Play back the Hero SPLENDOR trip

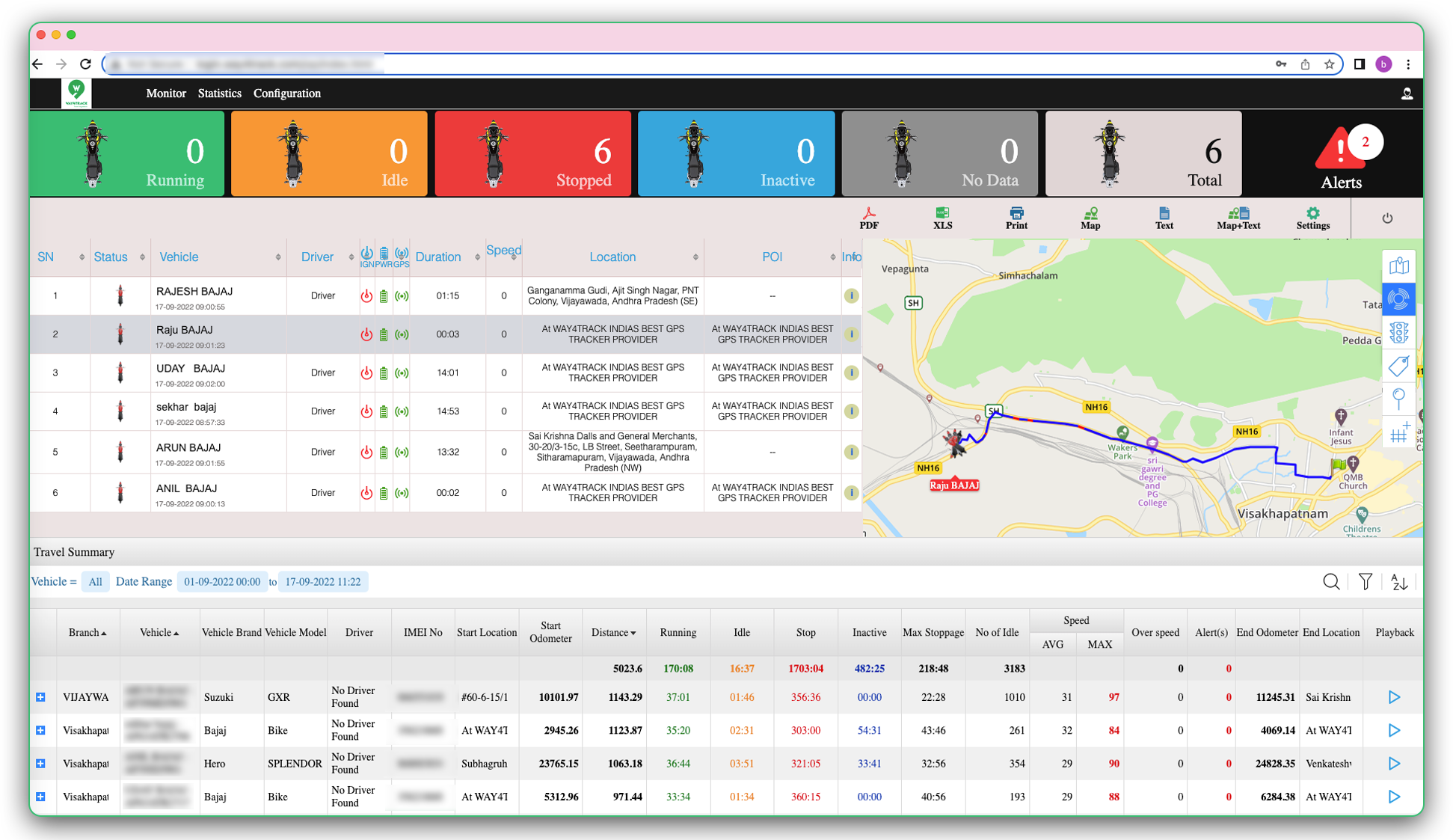click(1394, 764)
